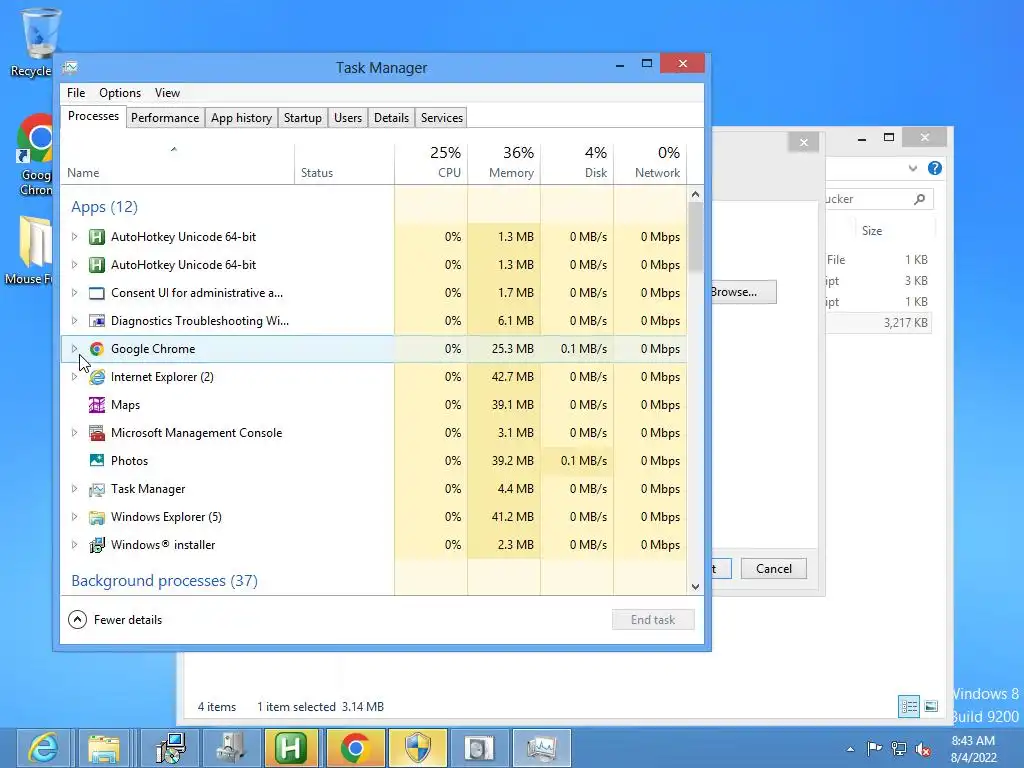
Task: Click Cancel in the background dialog
Action: coord(774,569)
